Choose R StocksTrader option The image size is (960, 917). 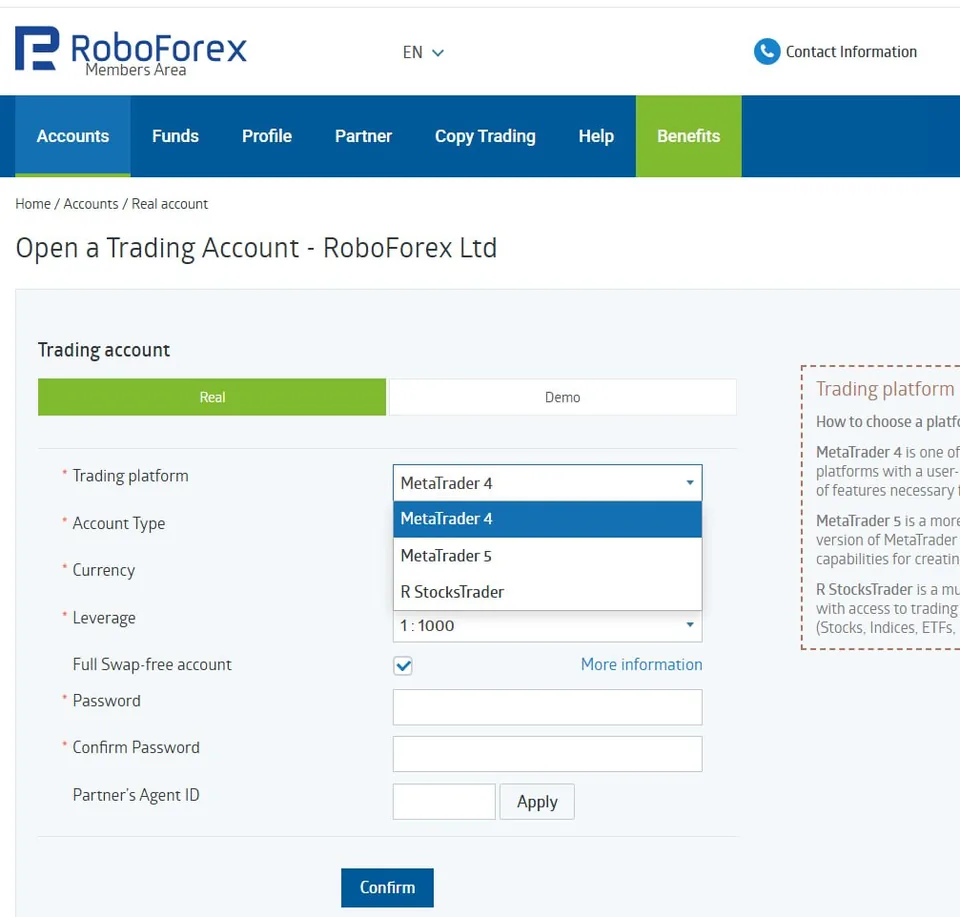pyautogui.click(x=547, y=592)
